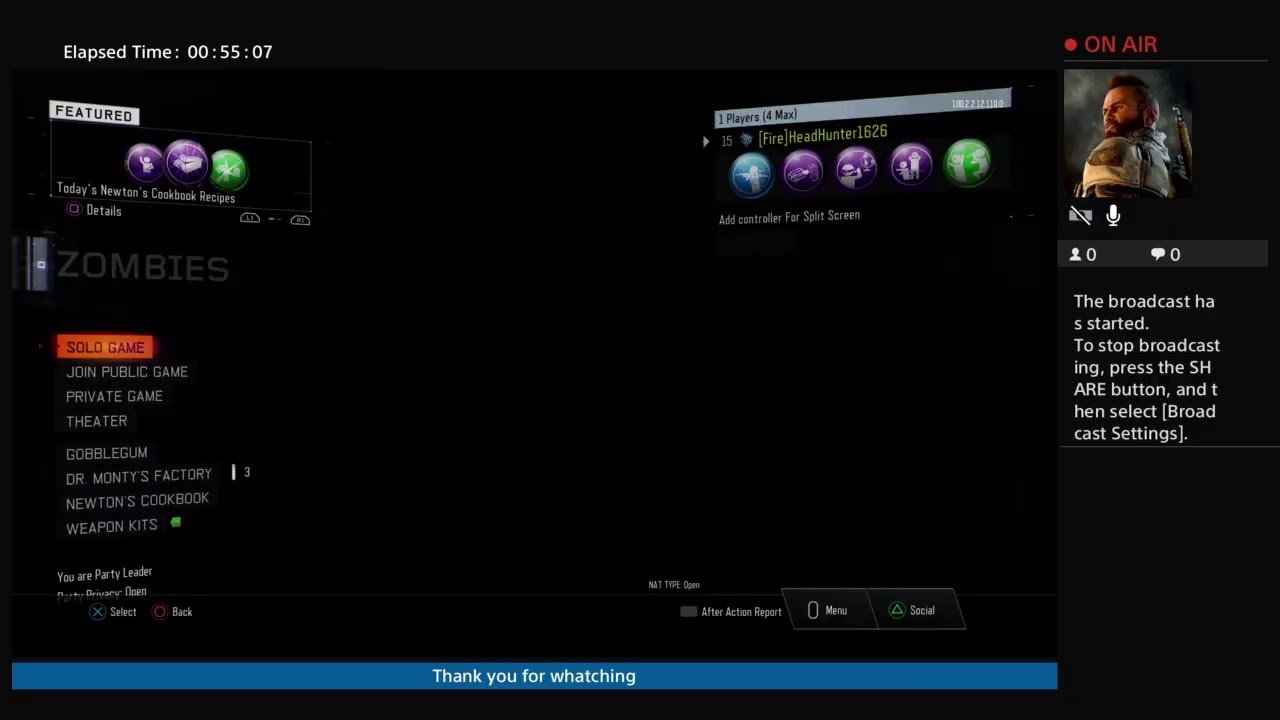Select the fourth purple gobblegum in player's pack
The width and height of the screenshot is (1280, 720).
pos(910,165)
